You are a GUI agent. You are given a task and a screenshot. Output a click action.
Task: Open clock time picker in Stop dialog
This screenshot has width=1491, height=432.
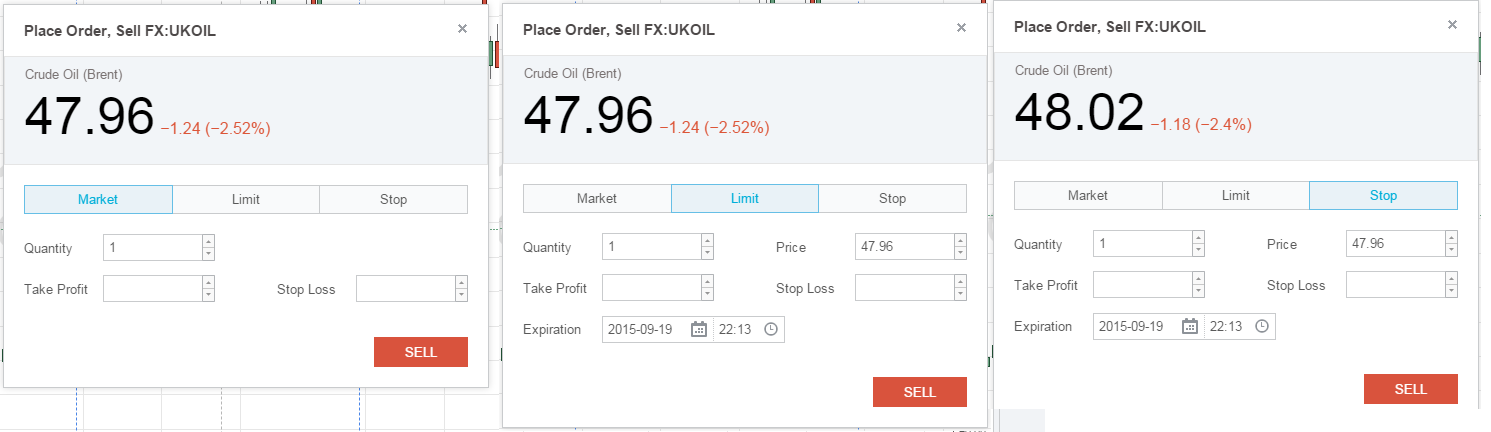click(1261, 326)
